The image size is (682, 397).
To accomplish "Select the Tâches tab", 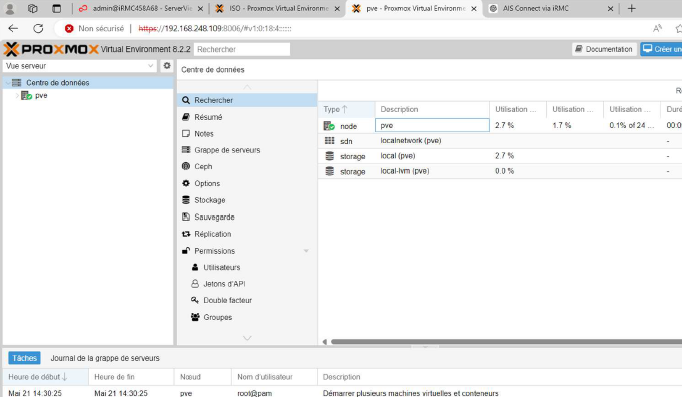I will point(24,358).
